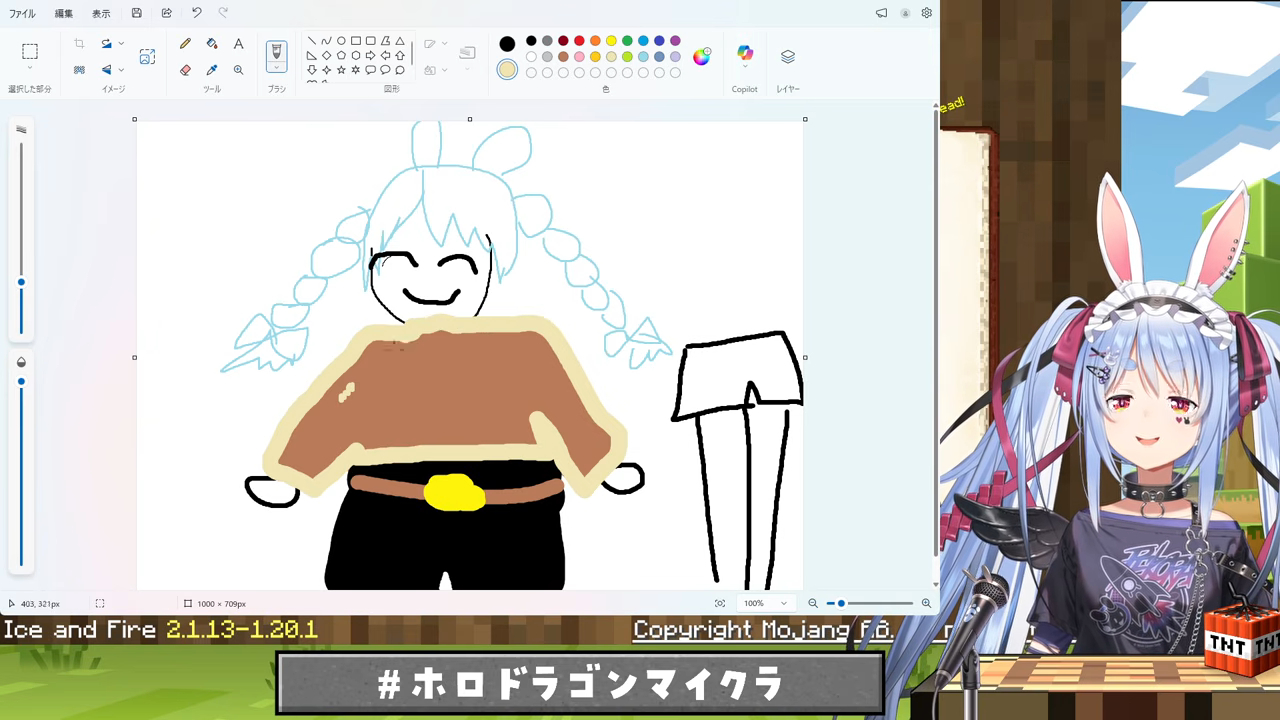
Task: Select the Color picker eyedropper tool
Action: tap(212, 70)
